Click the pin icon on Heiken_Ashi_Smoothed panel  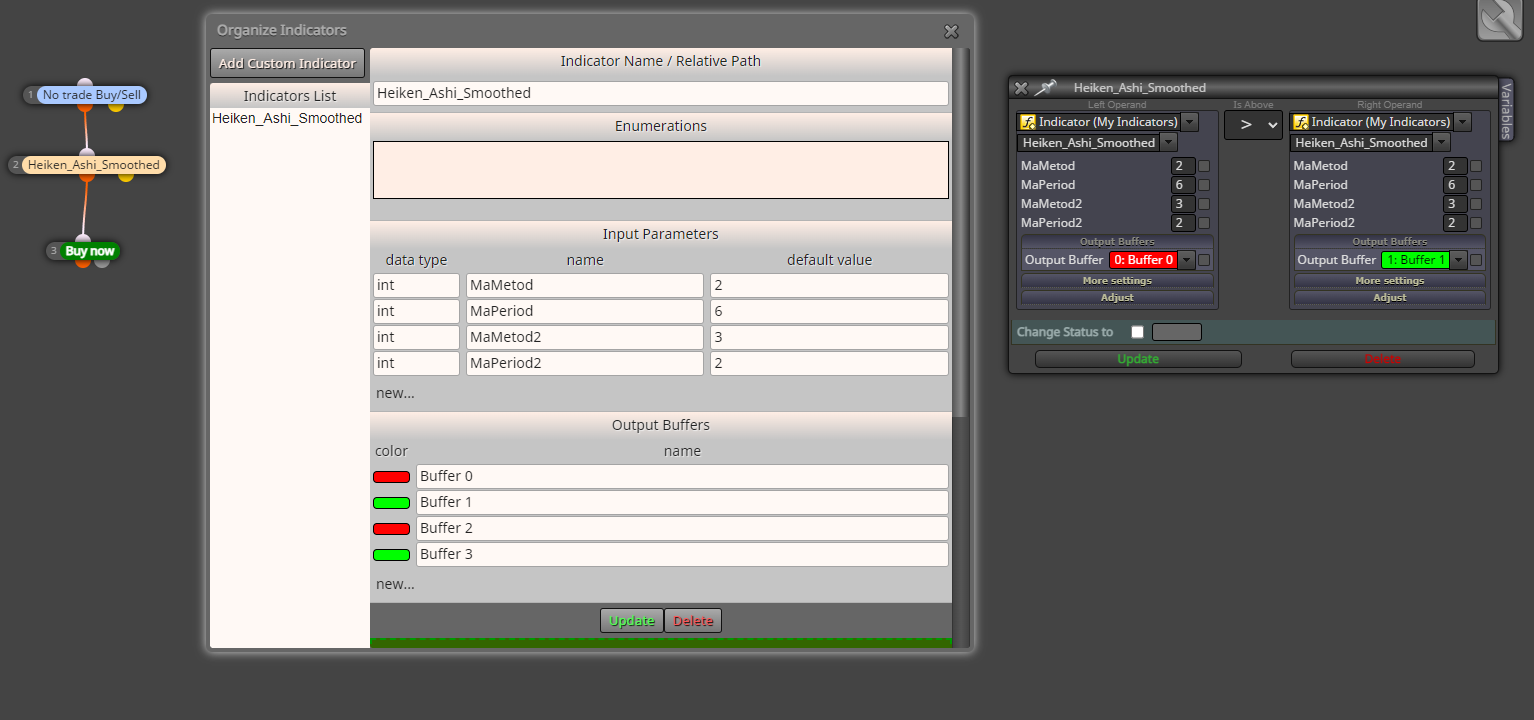tap(1045, 88)
